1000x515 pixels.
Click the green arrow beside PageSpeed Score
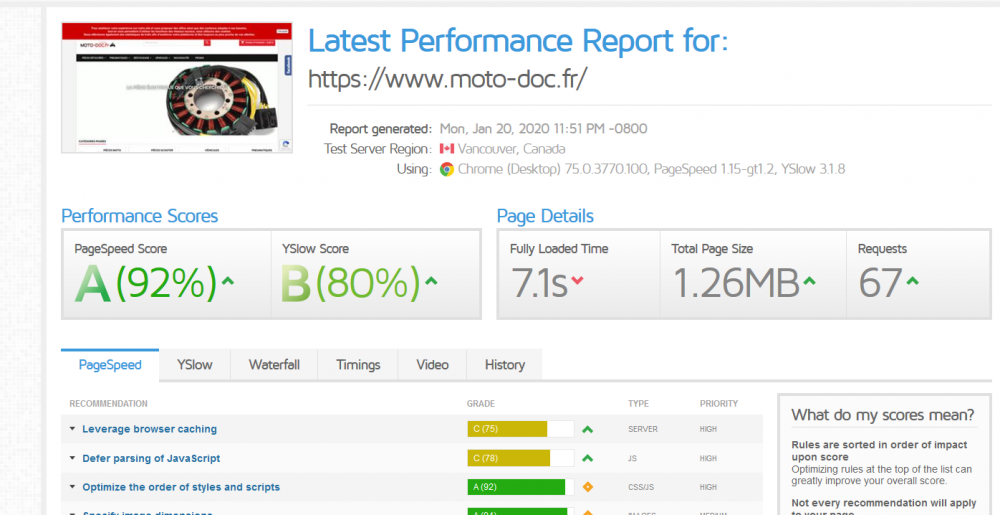click(x=227, y=280)
